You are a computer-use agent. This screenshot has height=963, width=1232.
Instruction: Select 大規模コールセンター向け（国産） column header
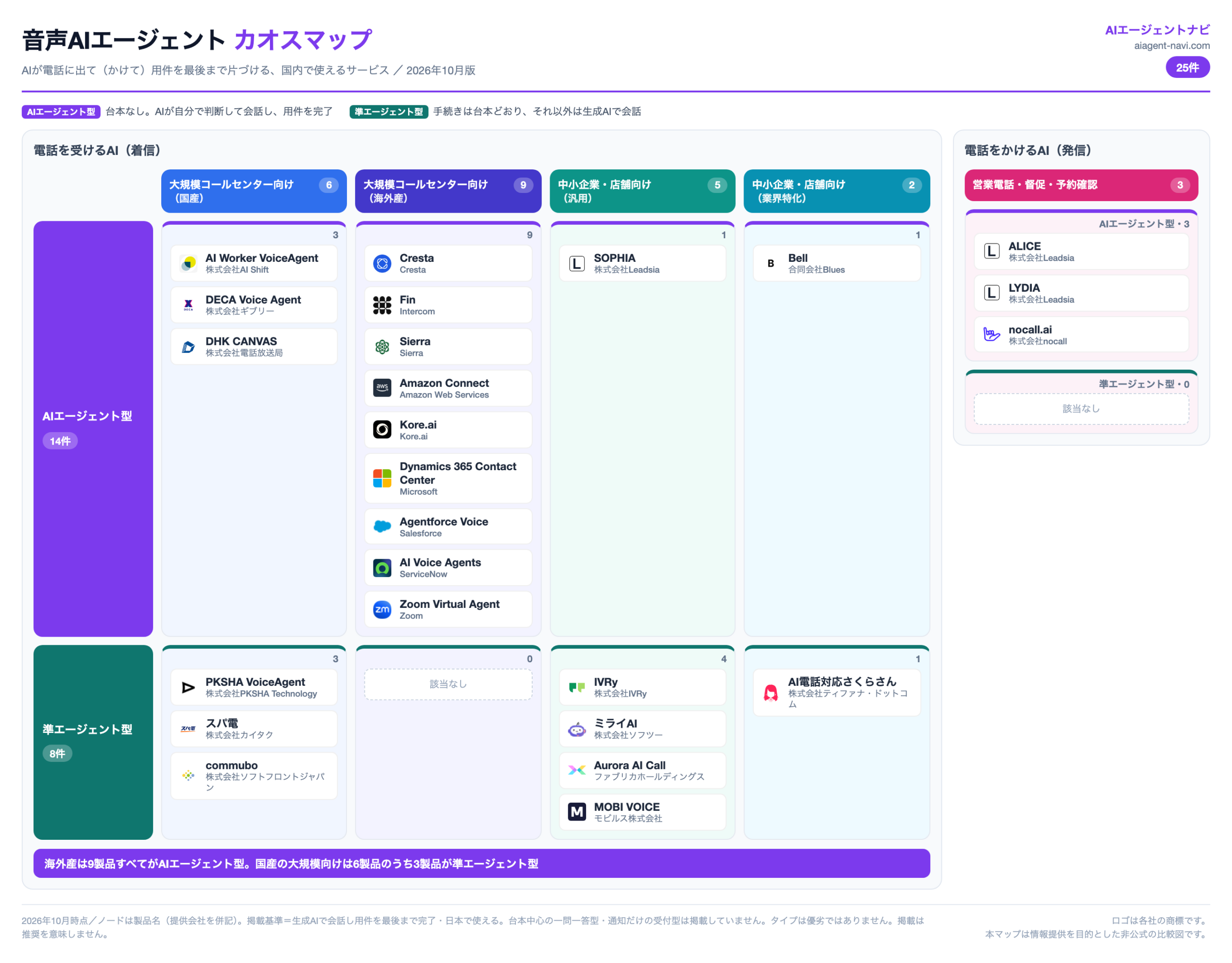[x=254, y=191]
